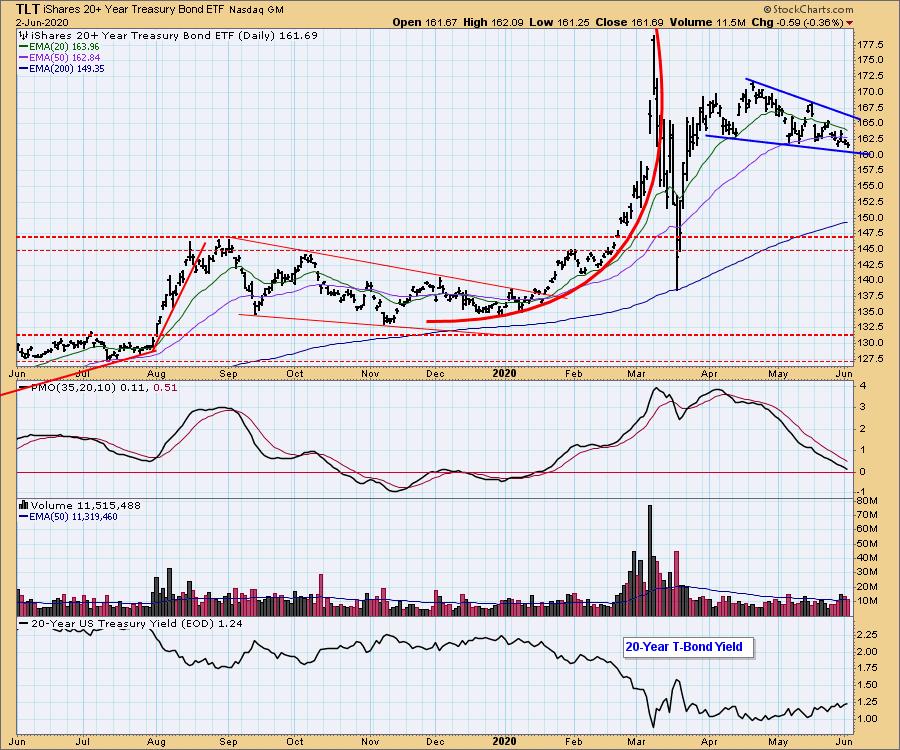Click the EMA(200) 149.35 legend text
The height and width of the screenshot is (750, 900).
click(x=67, y=68)
